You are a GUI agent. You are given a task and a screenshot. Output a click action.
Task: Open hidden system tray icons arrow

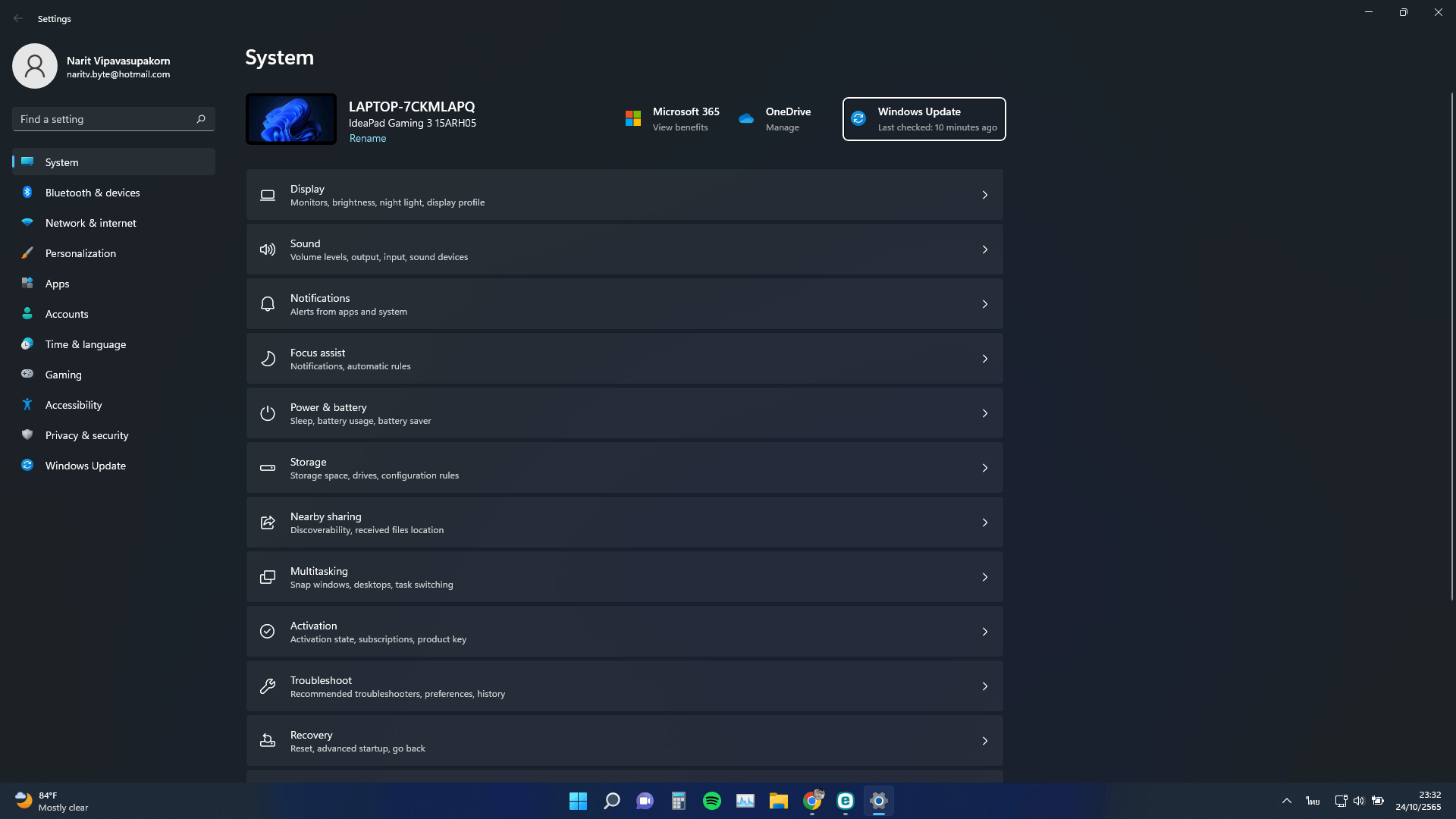coord(1287,801)
